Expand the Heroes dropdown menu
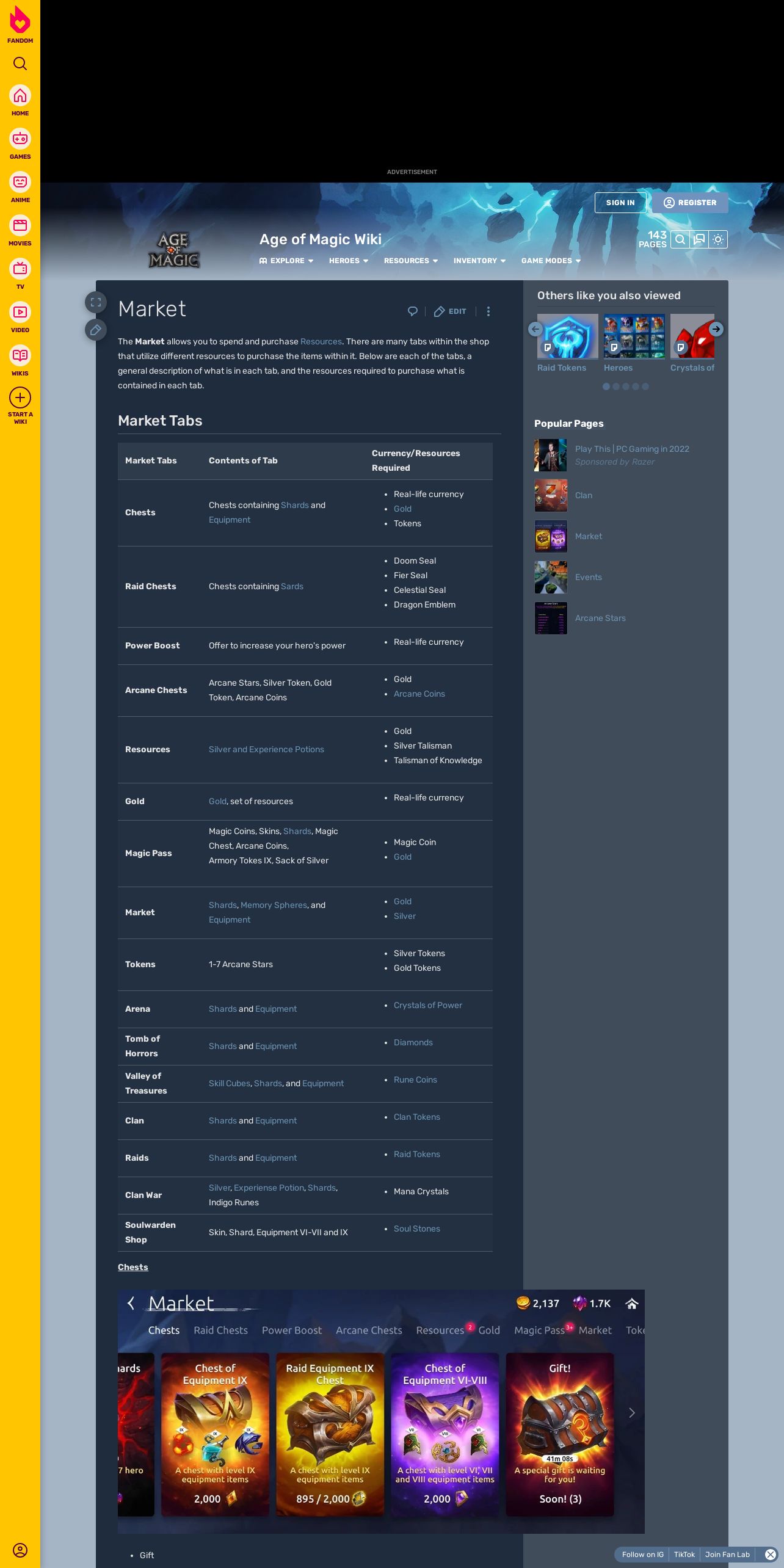Screen dimensions: 784x1568 [349, 261]
